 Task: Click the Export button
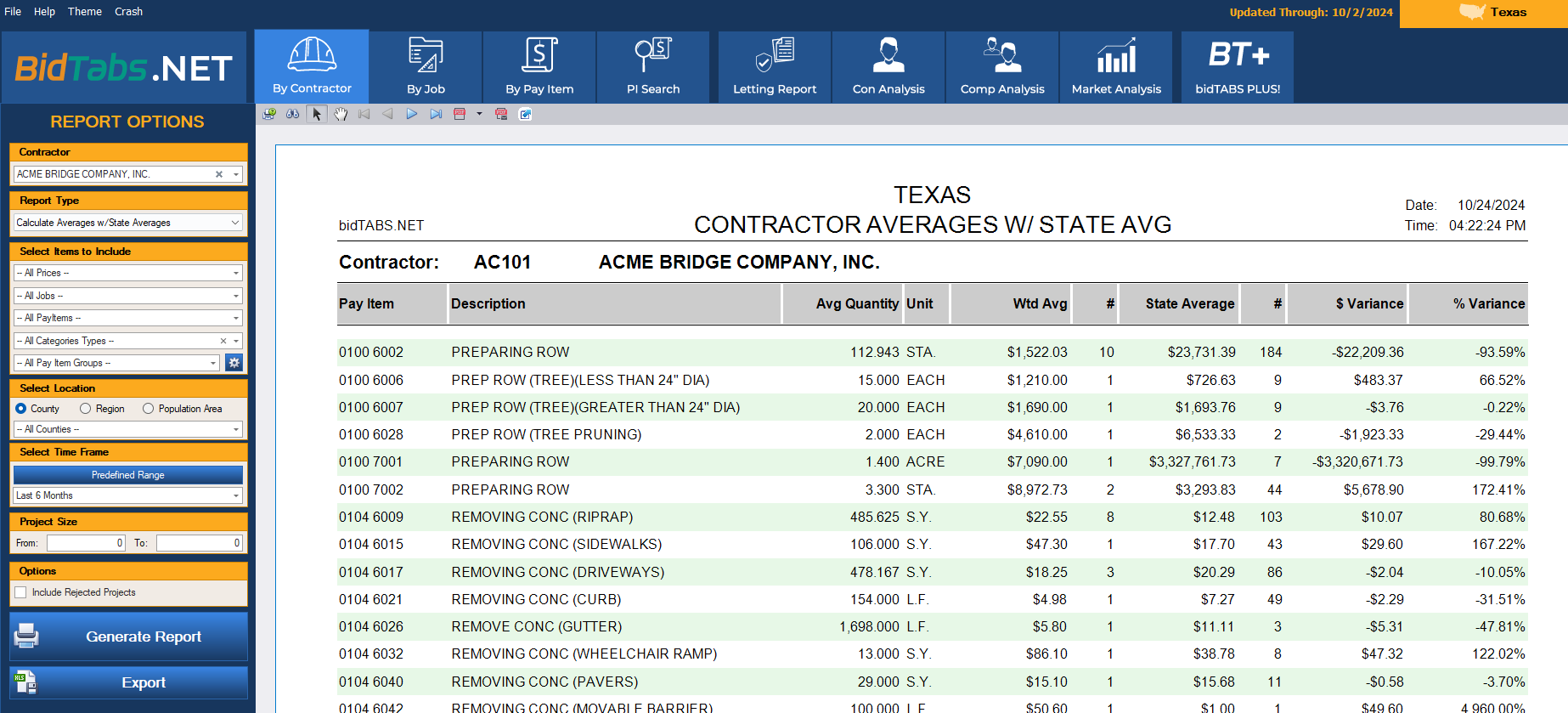pos(128,682)
